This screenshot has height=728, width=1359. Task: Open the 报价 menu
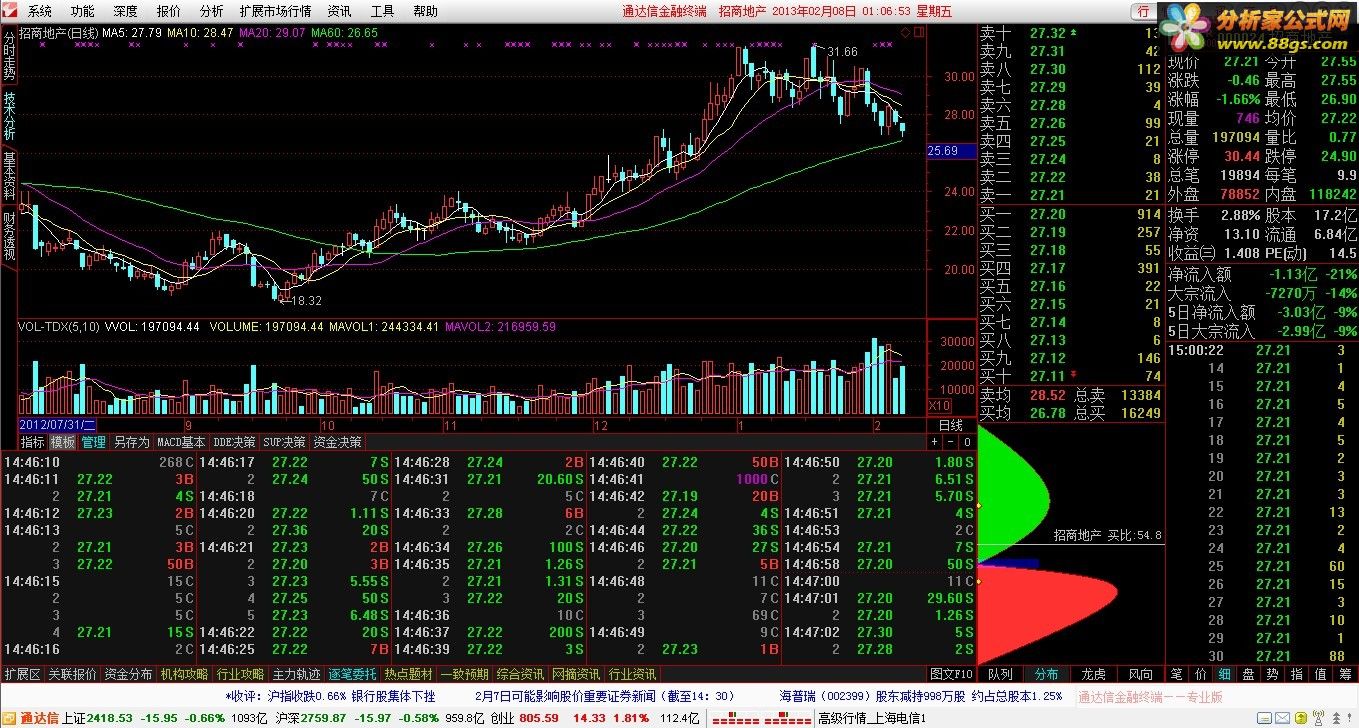pyautogui.click(x=168, y=11)
